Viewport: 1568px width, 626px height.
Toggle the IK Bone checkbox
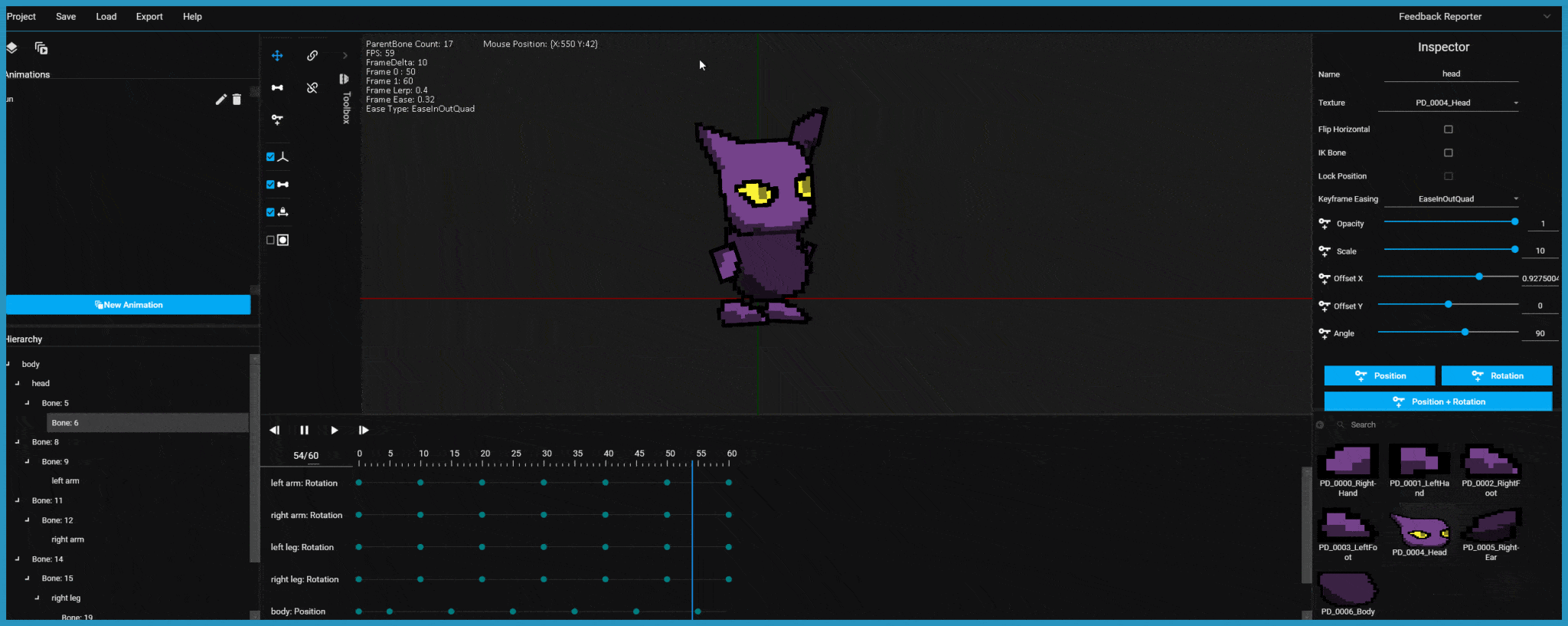[x=1449, y=152]
